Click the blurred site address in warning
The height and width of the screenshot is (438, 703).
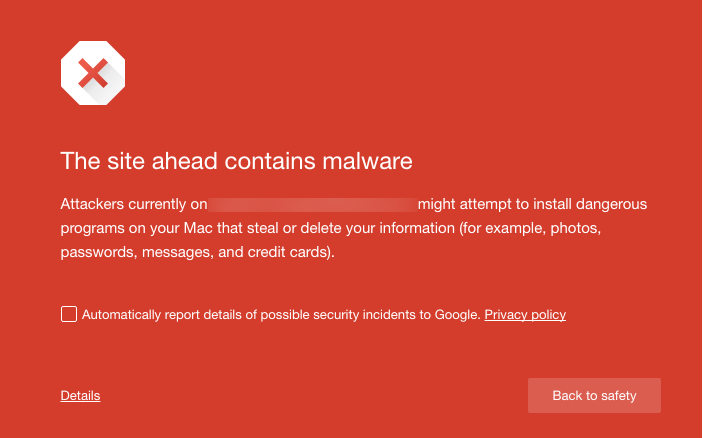tap(312, 204)
